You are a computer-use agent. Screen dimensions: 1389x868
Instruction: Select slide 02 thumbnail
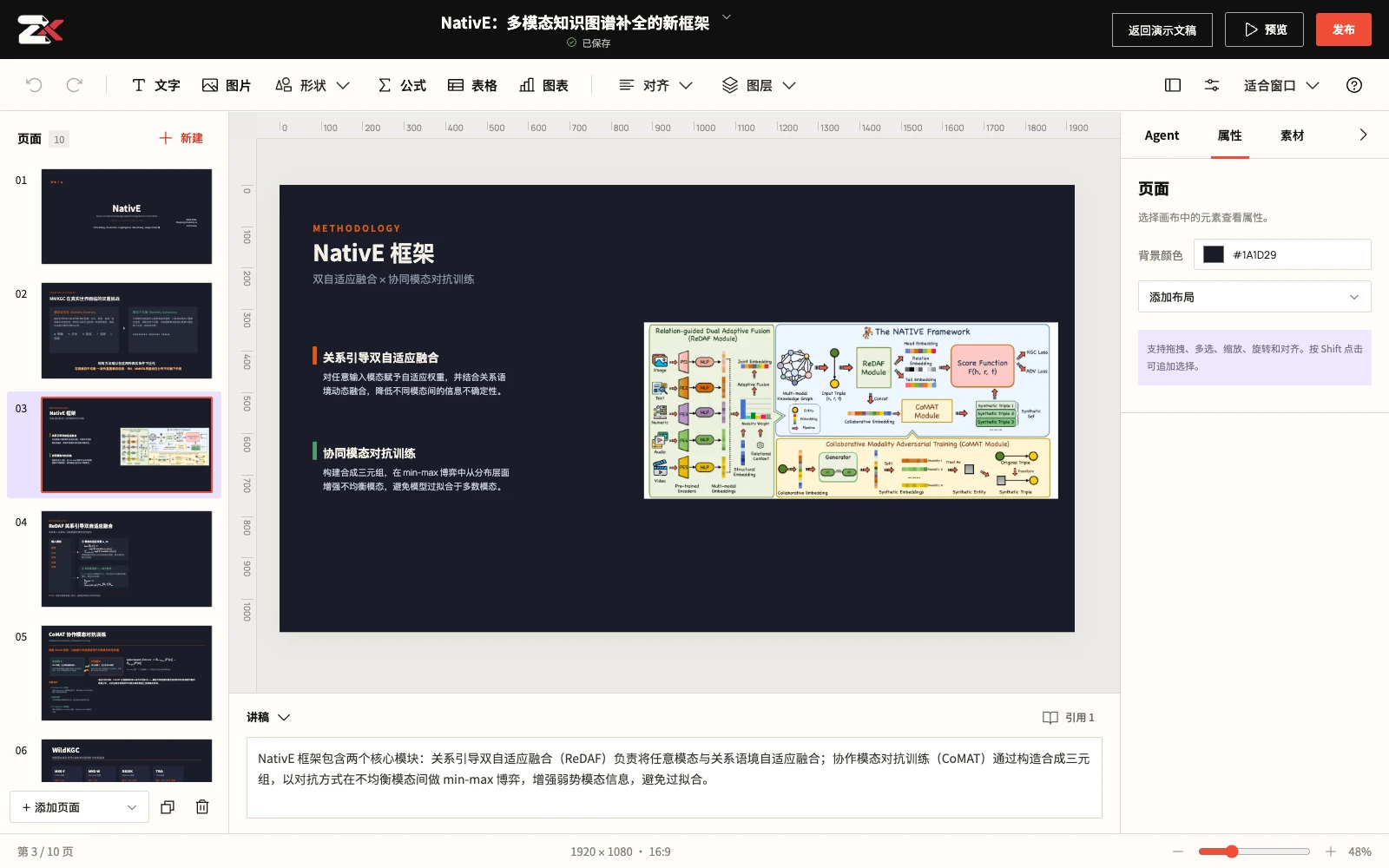(x=127, y=331)
